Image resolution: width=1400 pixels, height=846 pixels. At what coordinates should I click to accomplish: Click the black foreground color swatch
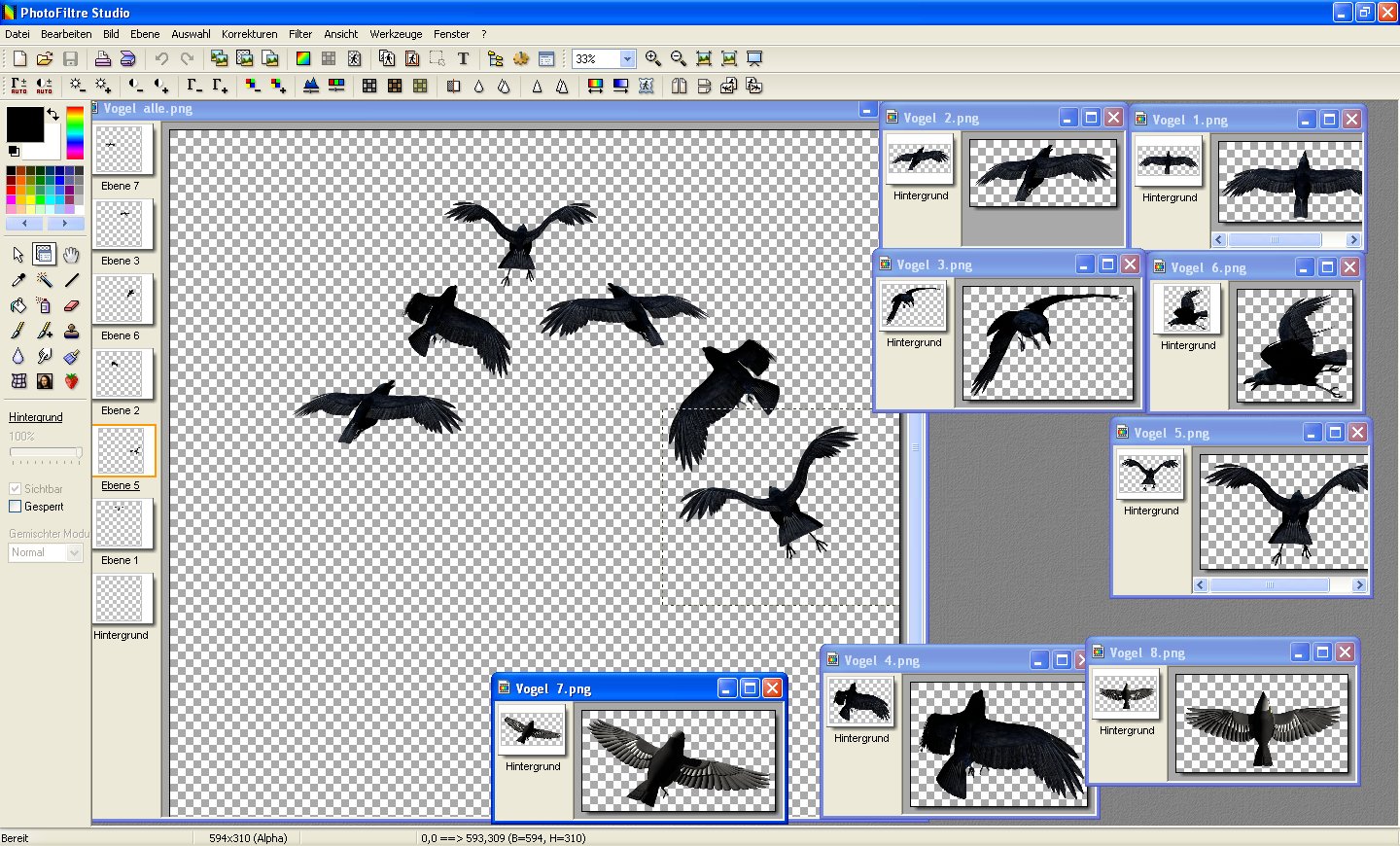(24, 124)
